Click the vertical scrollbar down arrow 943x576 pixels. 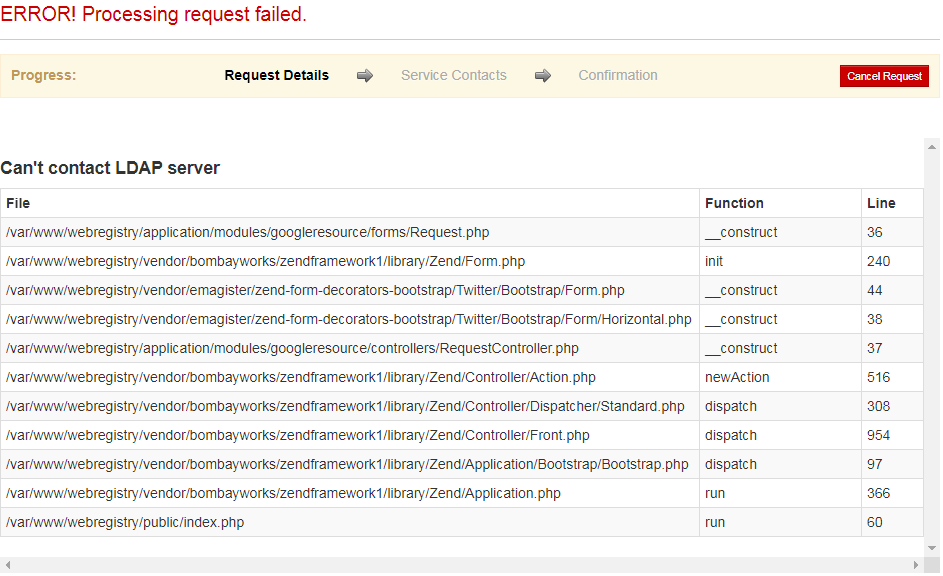[931, 548]
